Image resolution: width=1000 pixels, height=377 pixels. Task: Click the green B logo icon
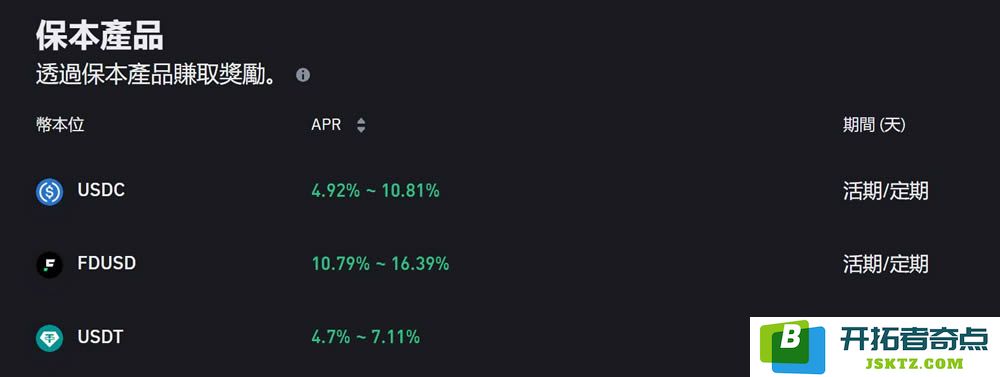click(x=793, y=346)
